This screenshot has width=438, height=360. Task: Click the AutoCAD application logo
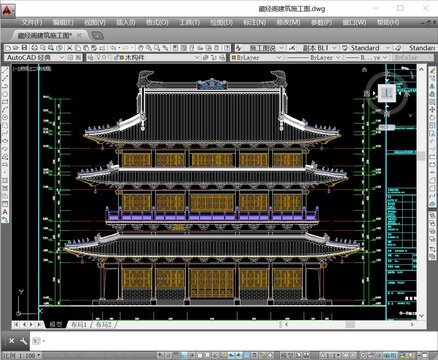click(x=7, y=10)
